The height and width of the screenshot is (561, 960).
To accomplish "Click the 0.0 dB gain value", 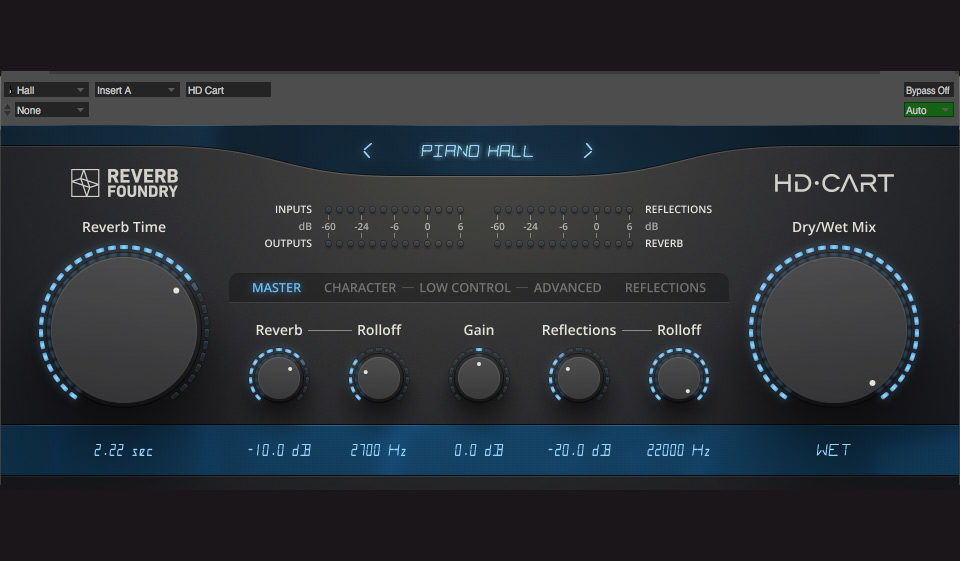I will pyautogui.click(x=479, y=451).
